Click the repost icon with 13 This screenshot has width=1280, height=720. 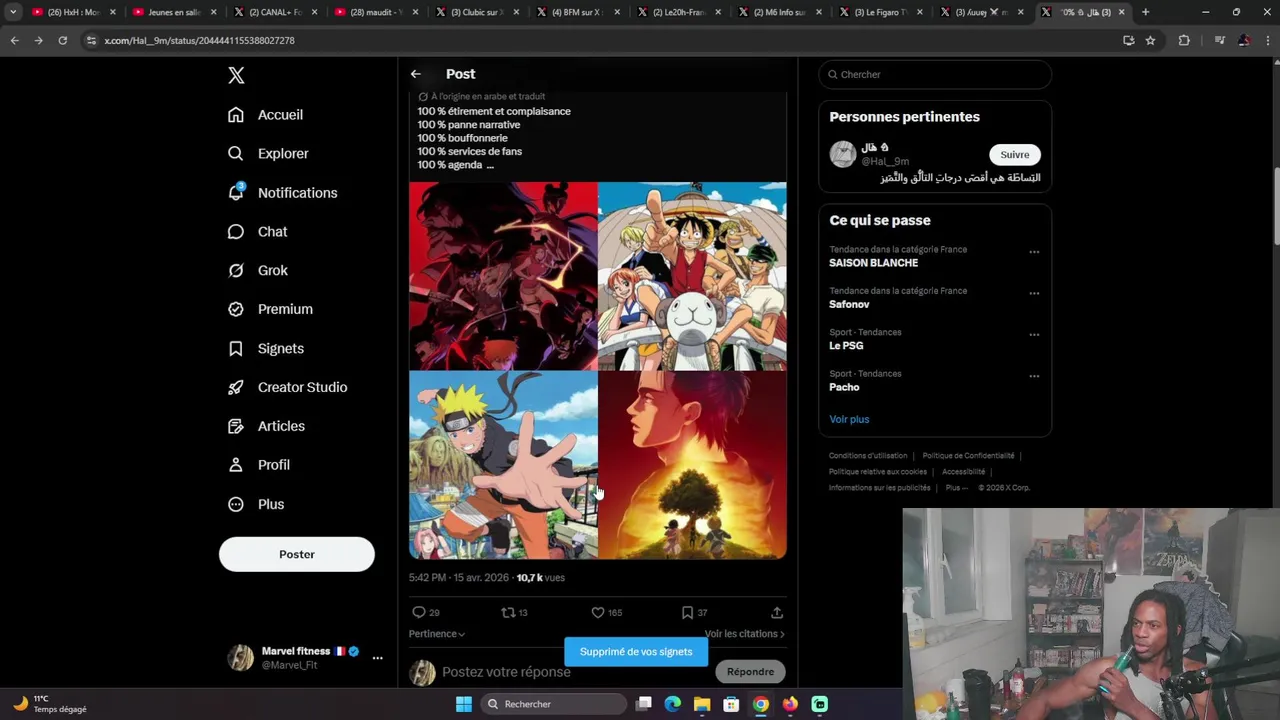pos(508,612)
